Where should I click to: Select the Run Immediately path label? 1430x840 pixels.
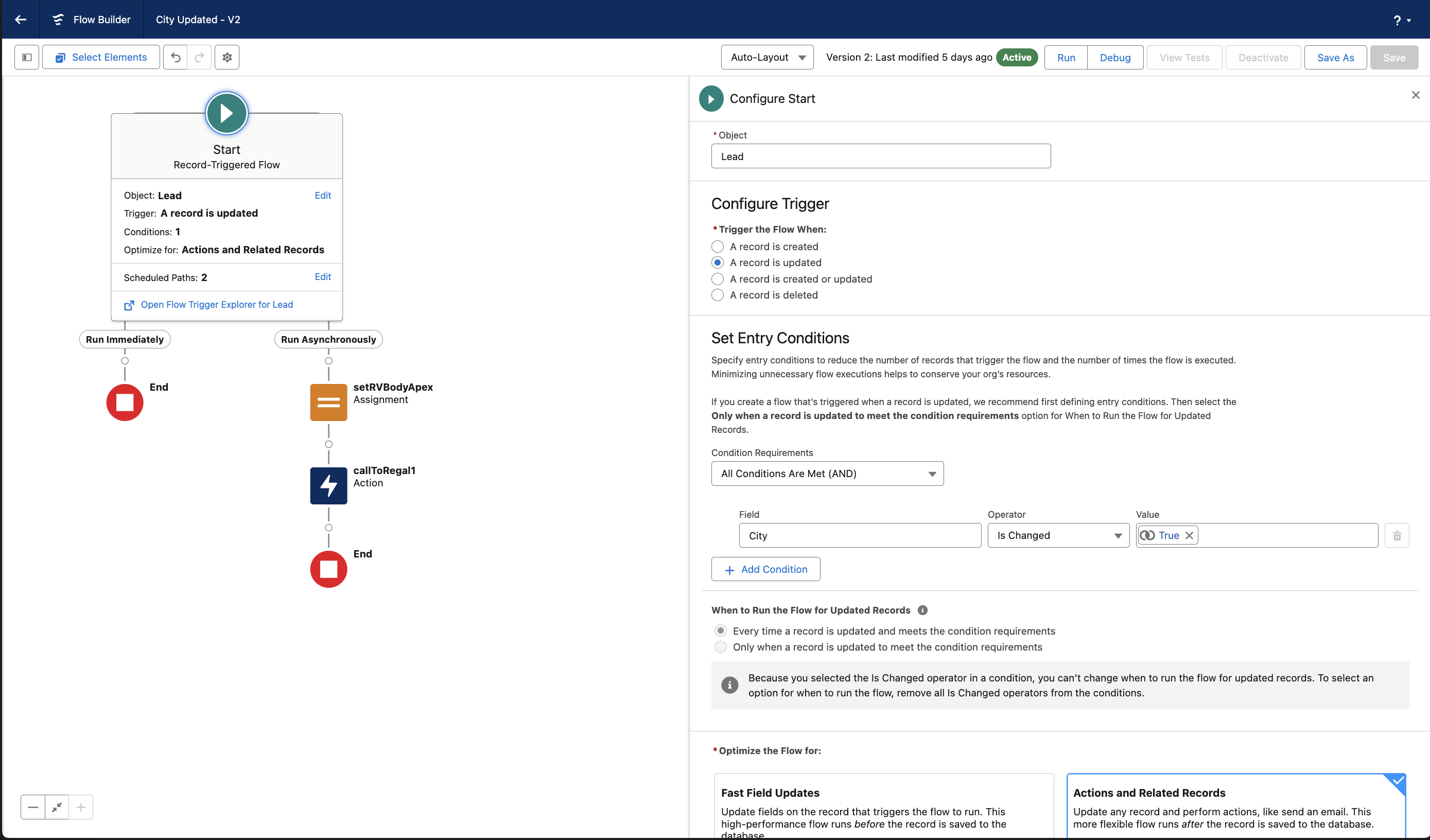[125, 339]
